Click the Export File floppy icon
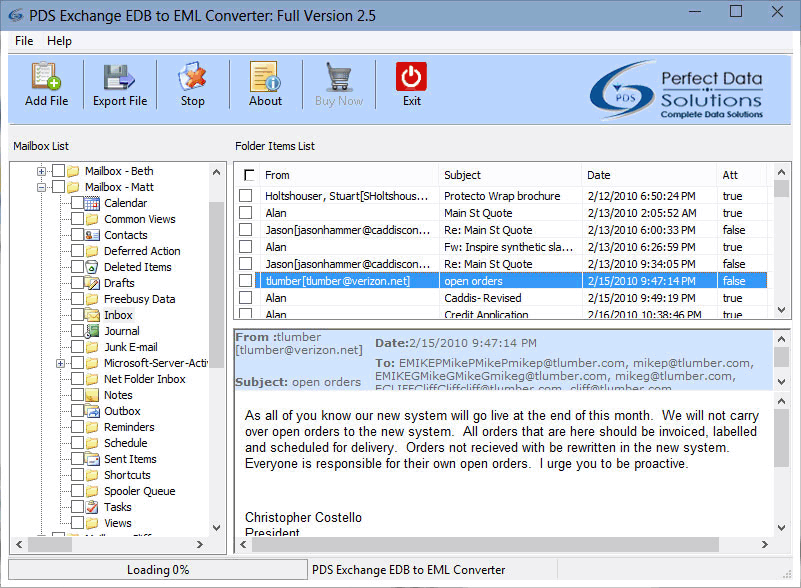Image resolution: width=801 pixels, height=588 pixels. (120, 77)
